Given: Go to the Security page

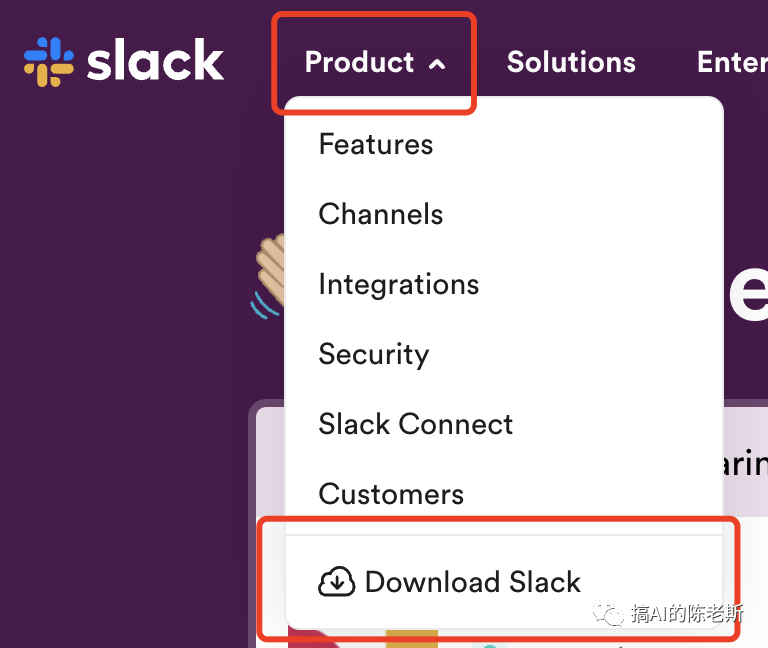Looking at the screenshot, I should [x=374, y=355].
